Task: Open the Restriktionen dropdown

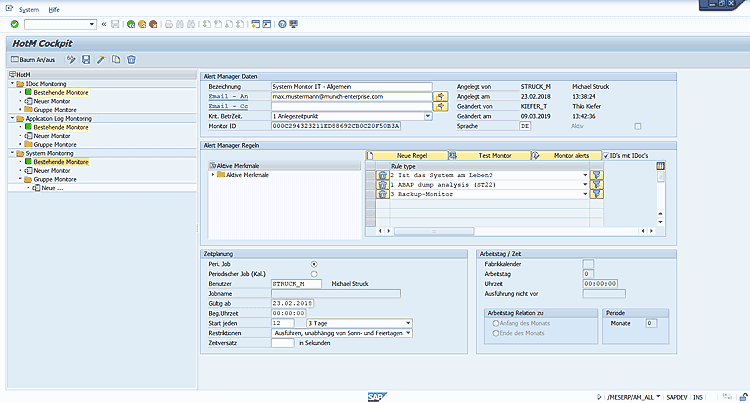Action: point(408,333)
